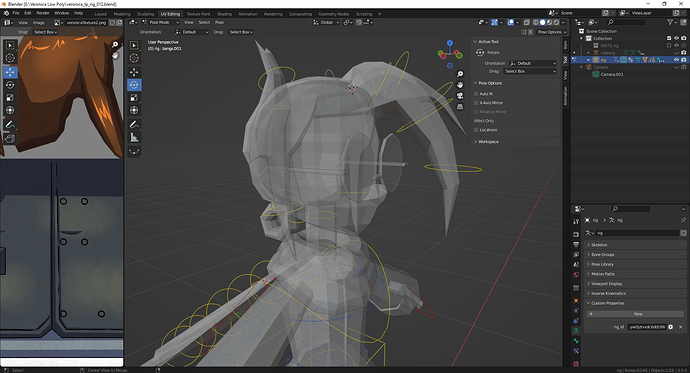690x373 pixels.
Task: Click the zoom magnifier in the 3D viewport
Action: click(460, 74)
